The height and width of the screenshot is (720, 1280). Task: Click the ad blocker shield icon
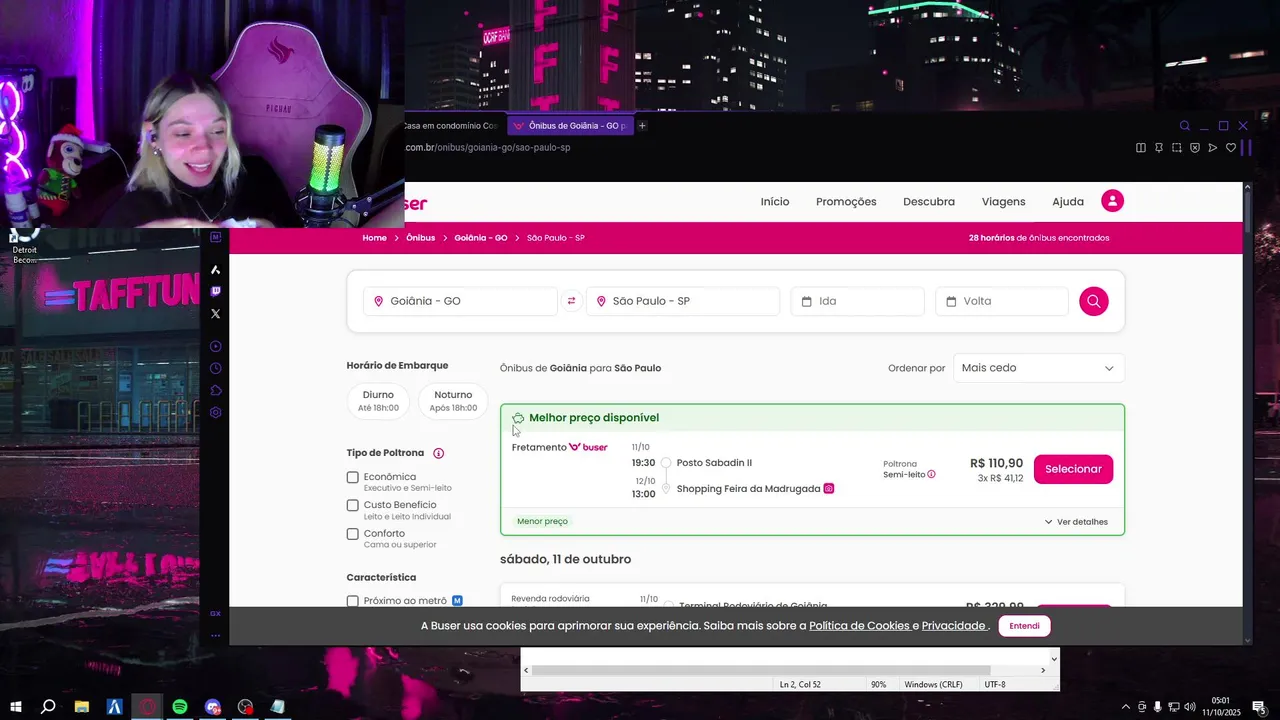pos(1195,148)
